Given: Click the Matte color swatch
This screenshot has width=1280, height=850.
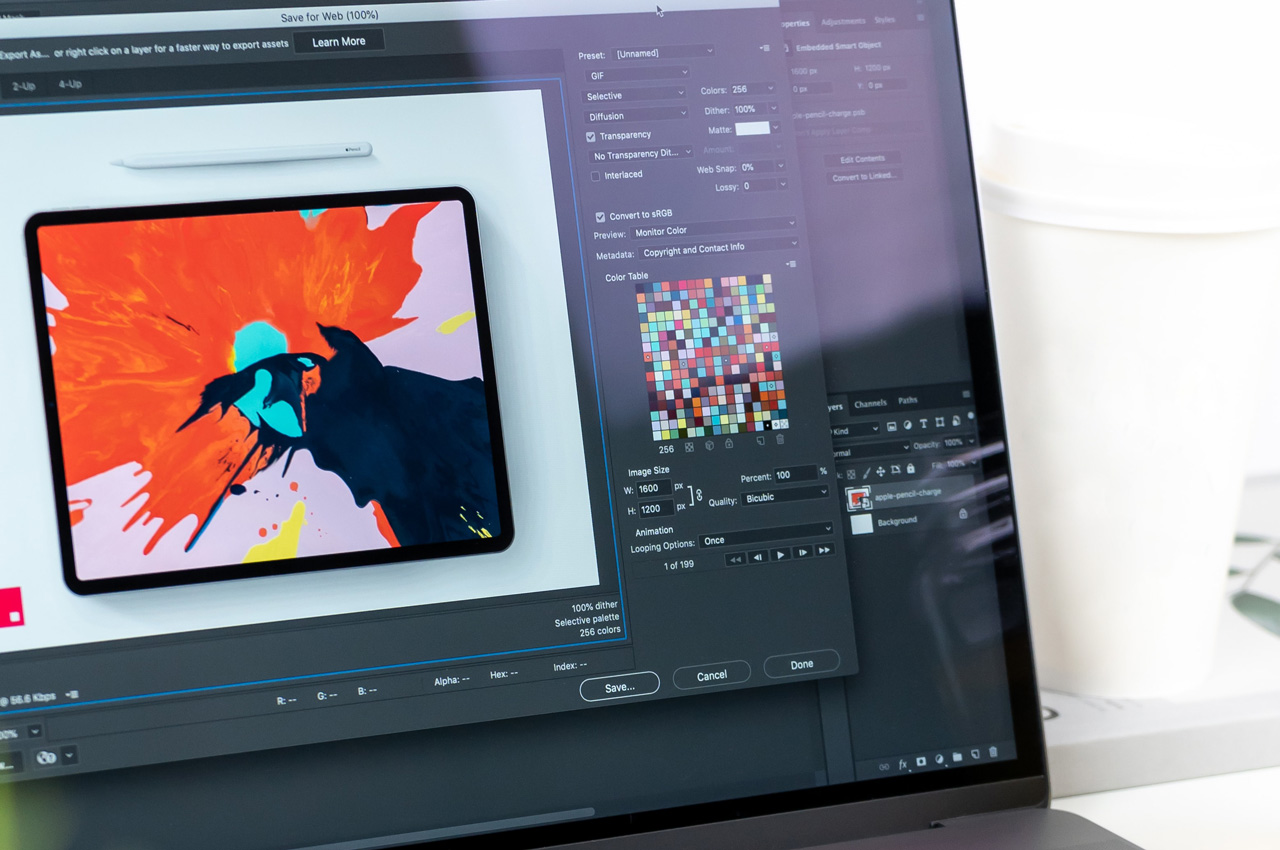Looking at the screenshot, I should (752, 129).
